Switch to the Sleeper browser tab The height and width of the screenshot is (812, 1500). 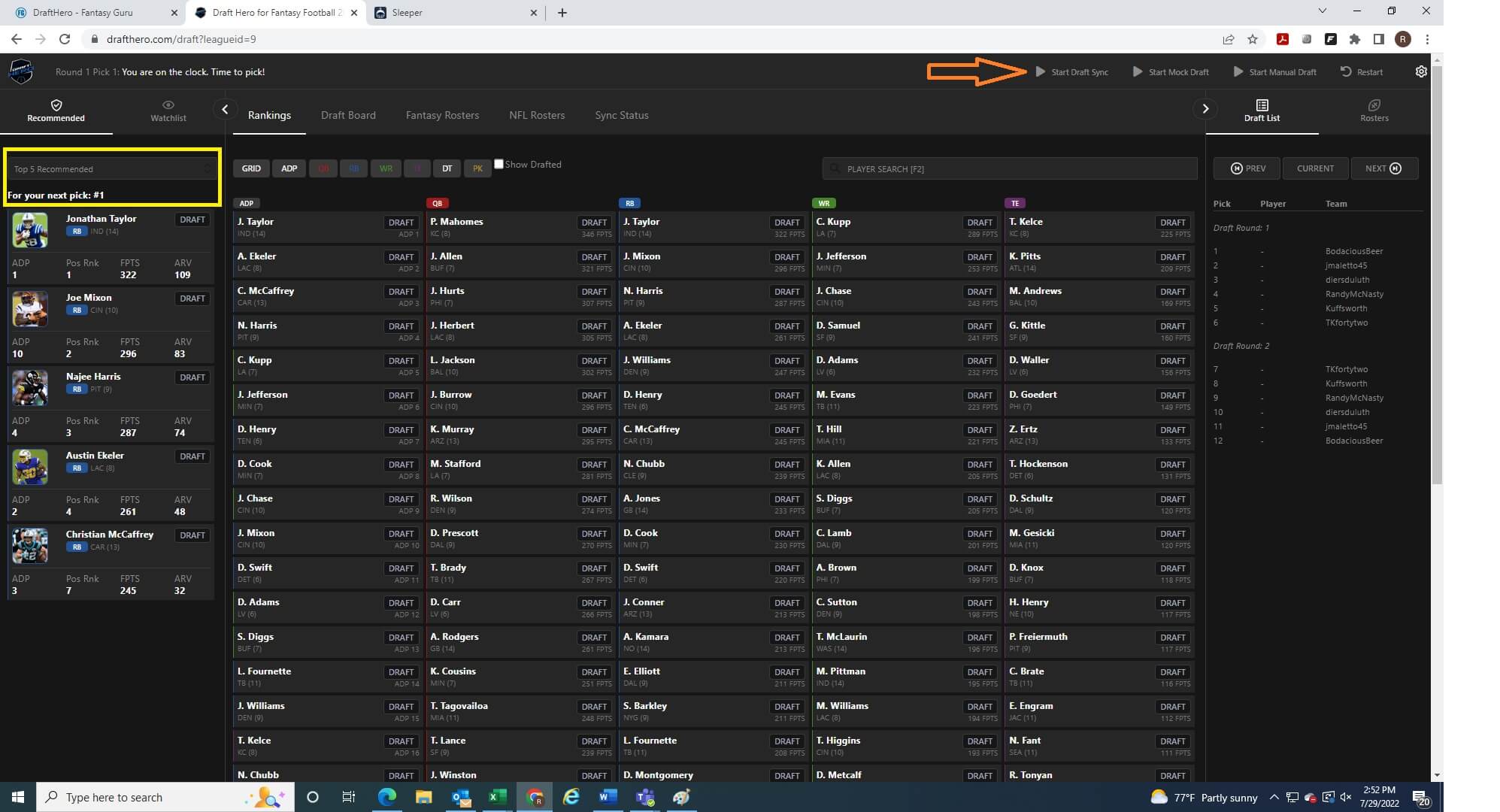point(456,12)
